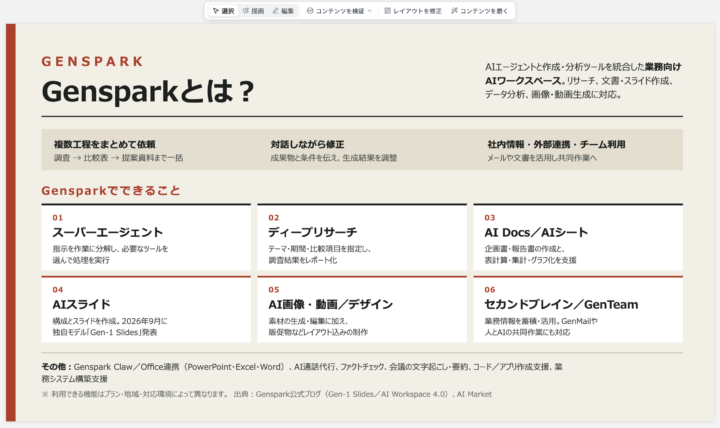Viewport: 720px width, 428px height.
Task: Select the card number '01'
Action: 57,218
